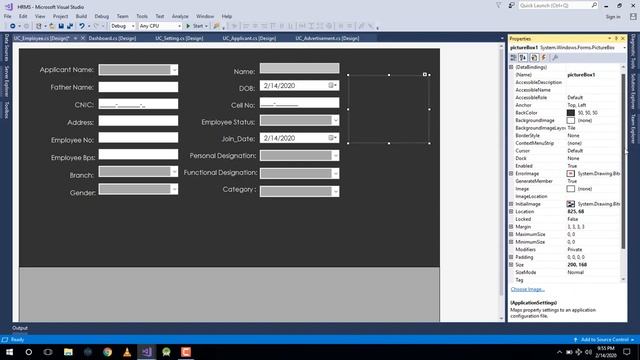Pin the Properties panel auto-hide icon
Viewport: 640px width, 360px height.
pyautogui.click(x=616, y=38)
